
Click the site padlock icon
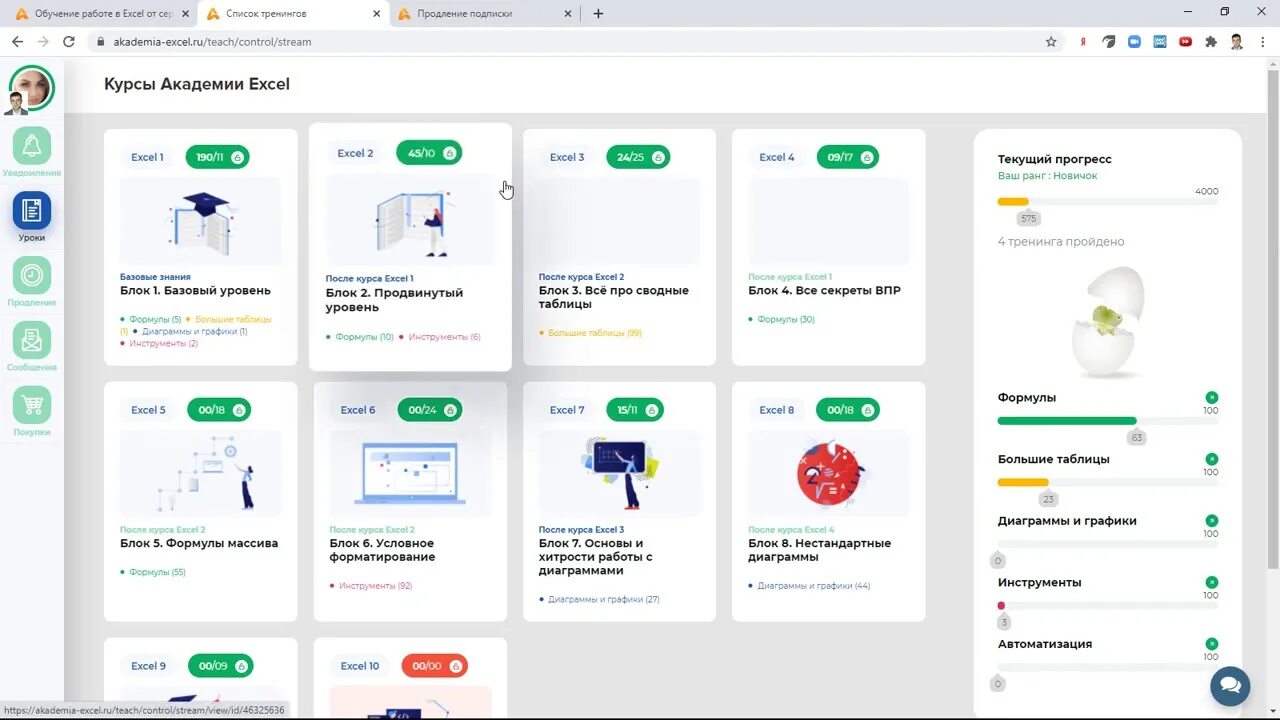coord(100,42)
